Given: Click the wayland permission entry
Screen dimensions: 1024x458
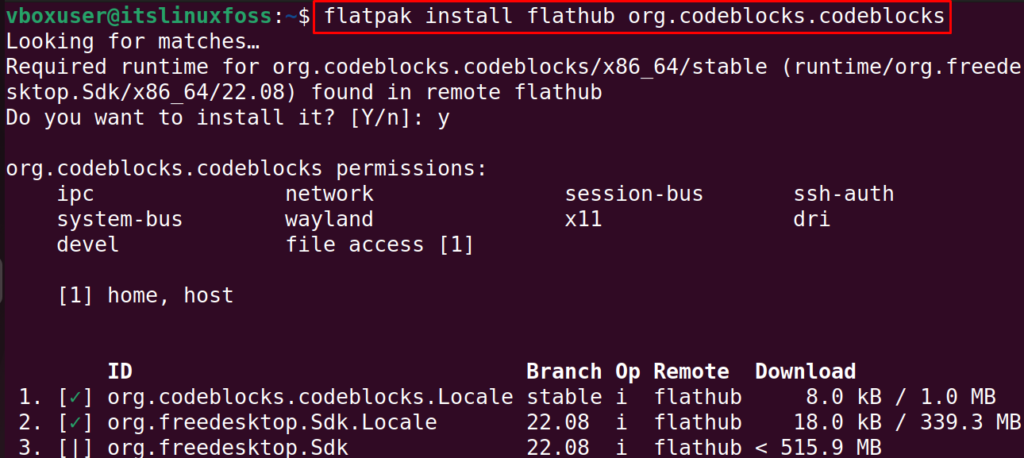Looking at the screenshot, I should [329, 220].
